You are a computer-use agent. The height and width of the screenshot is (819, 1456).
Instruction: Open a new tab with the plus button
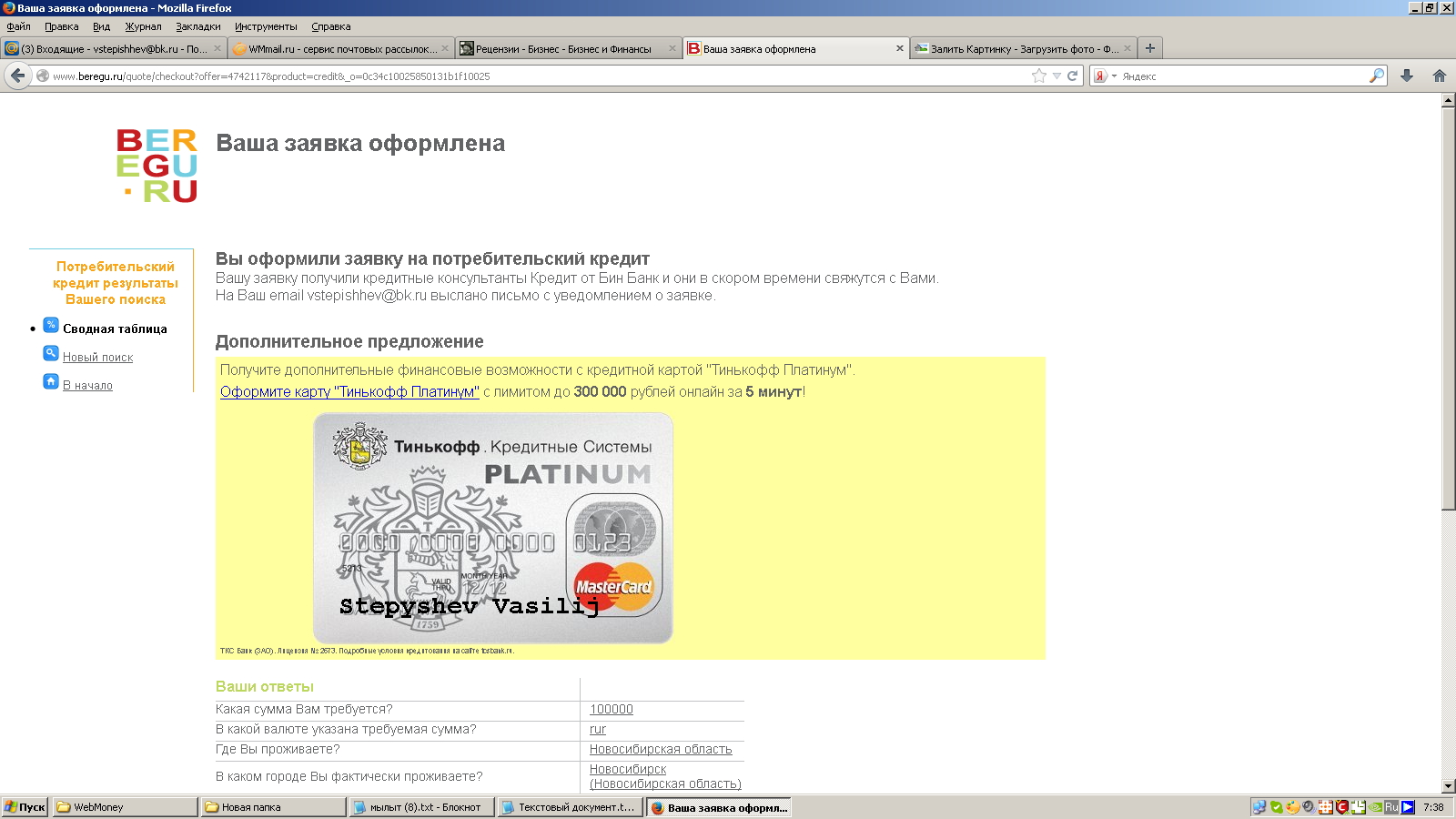[1150, 48]
